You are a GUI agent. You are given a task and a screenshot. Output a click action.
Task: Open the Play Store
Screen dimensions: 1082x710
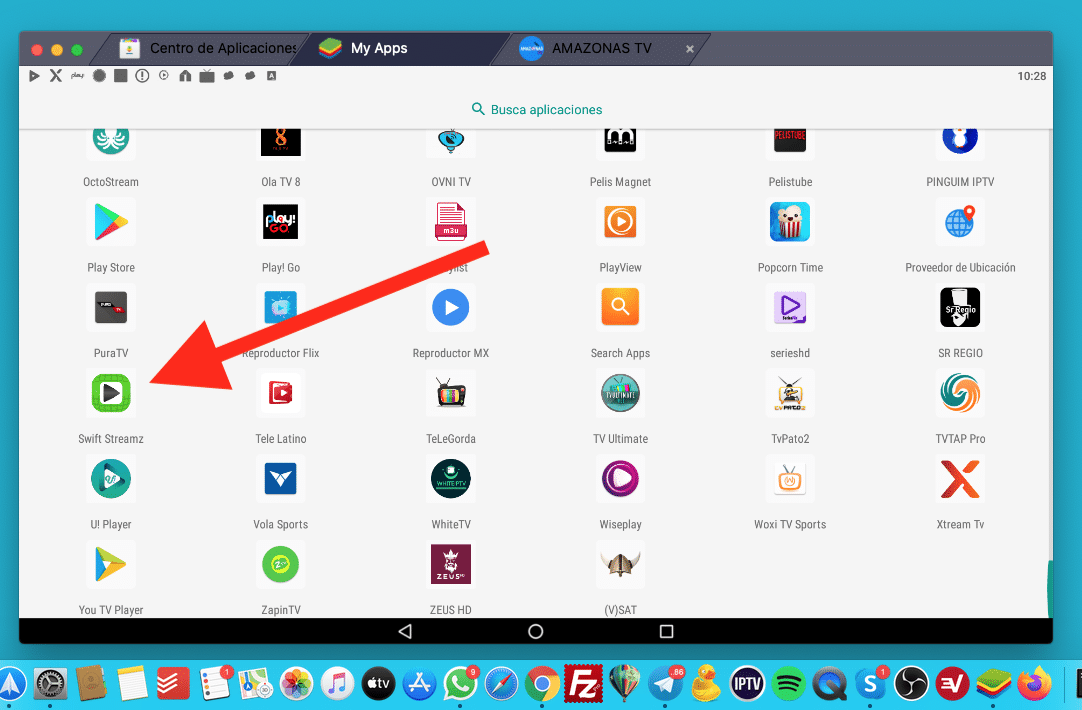click(110, 222)
